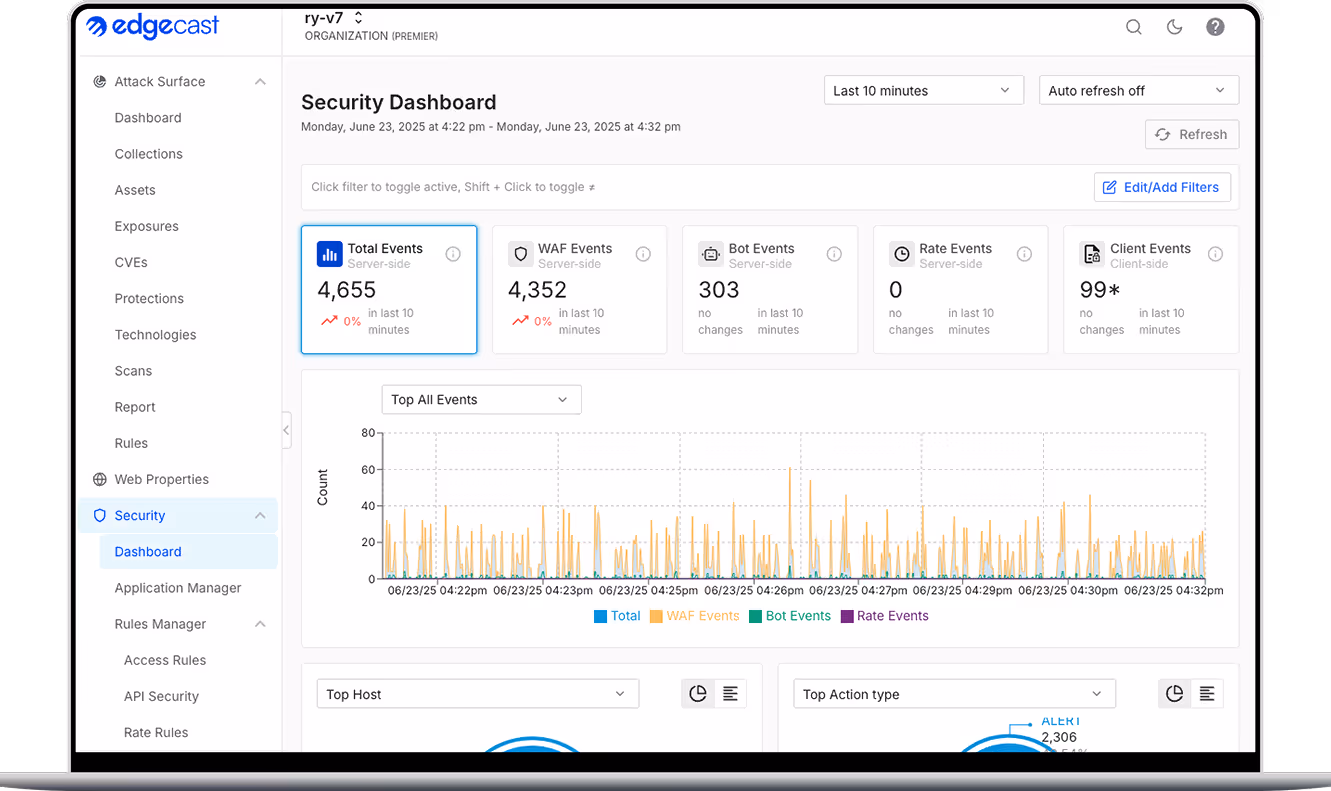Switch Top Host to pie chart view
Viewport: 1331px width, 791px height.
pyautogui.click(x=698, y=694)
